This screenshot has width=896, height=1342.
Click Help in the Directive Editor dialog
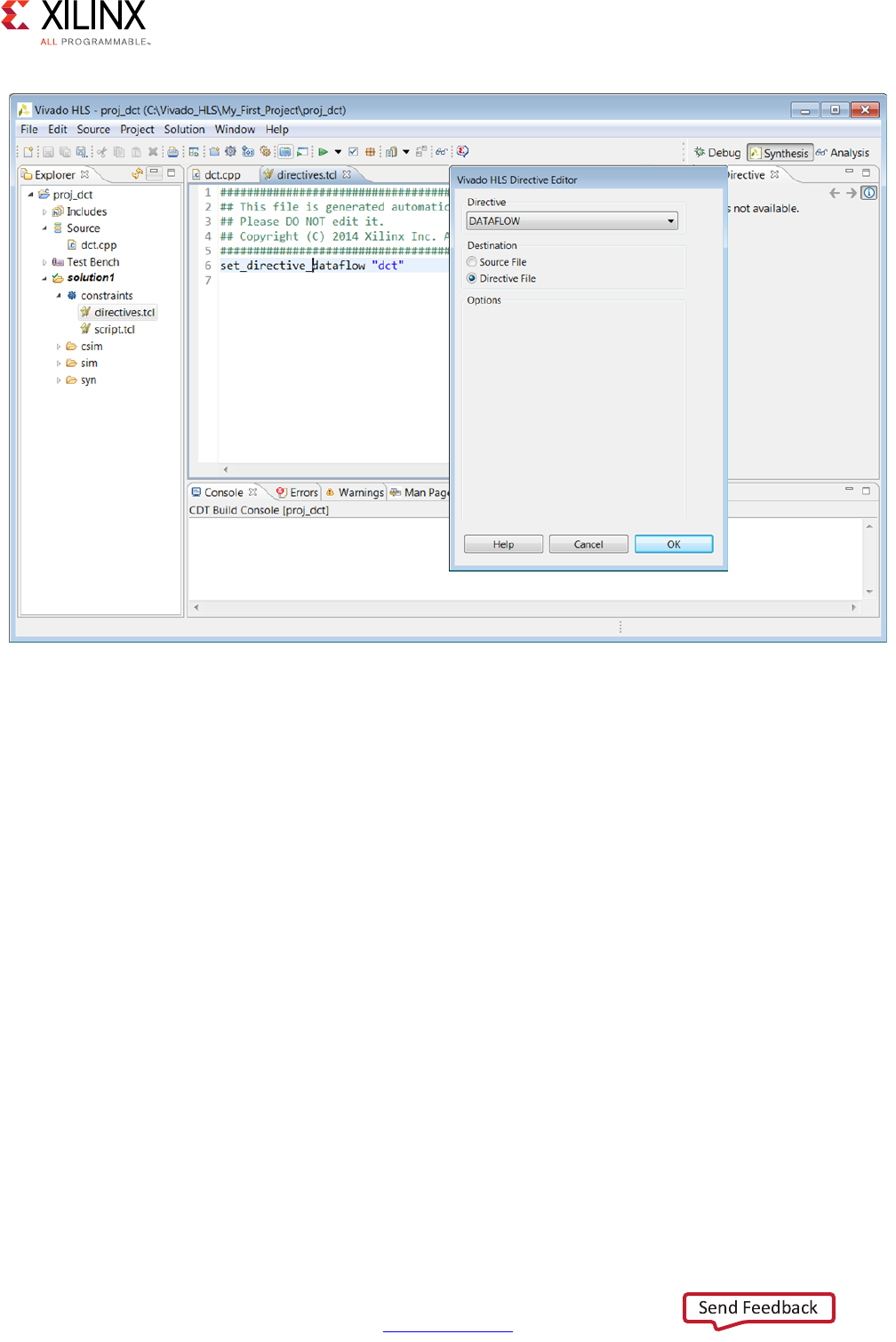tap(503, 544)
